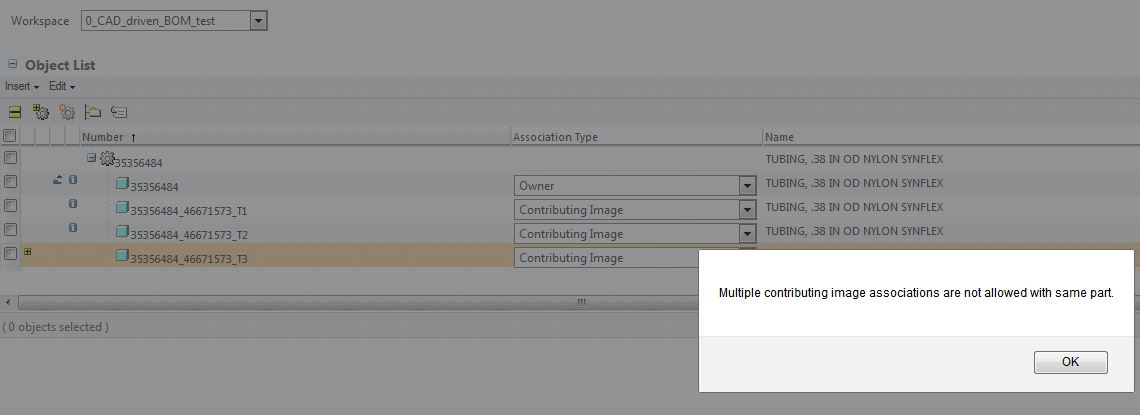Click the CAD document icon for 35356484_46671573_T3

[123, 256]
